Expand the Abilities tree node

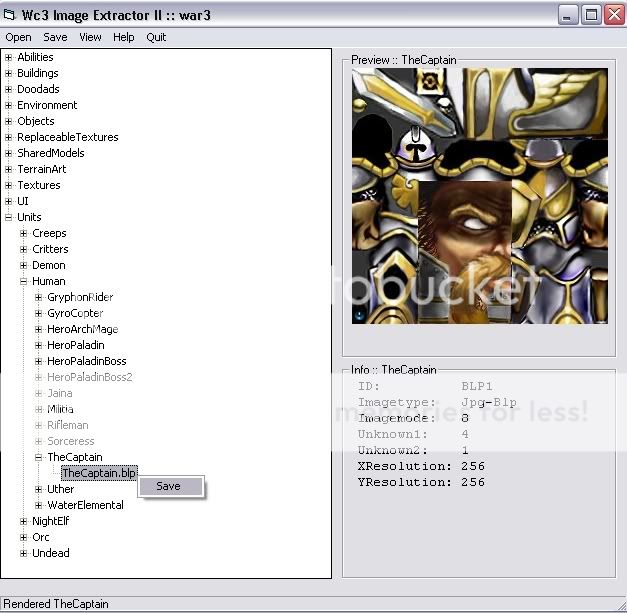(8, 58)
